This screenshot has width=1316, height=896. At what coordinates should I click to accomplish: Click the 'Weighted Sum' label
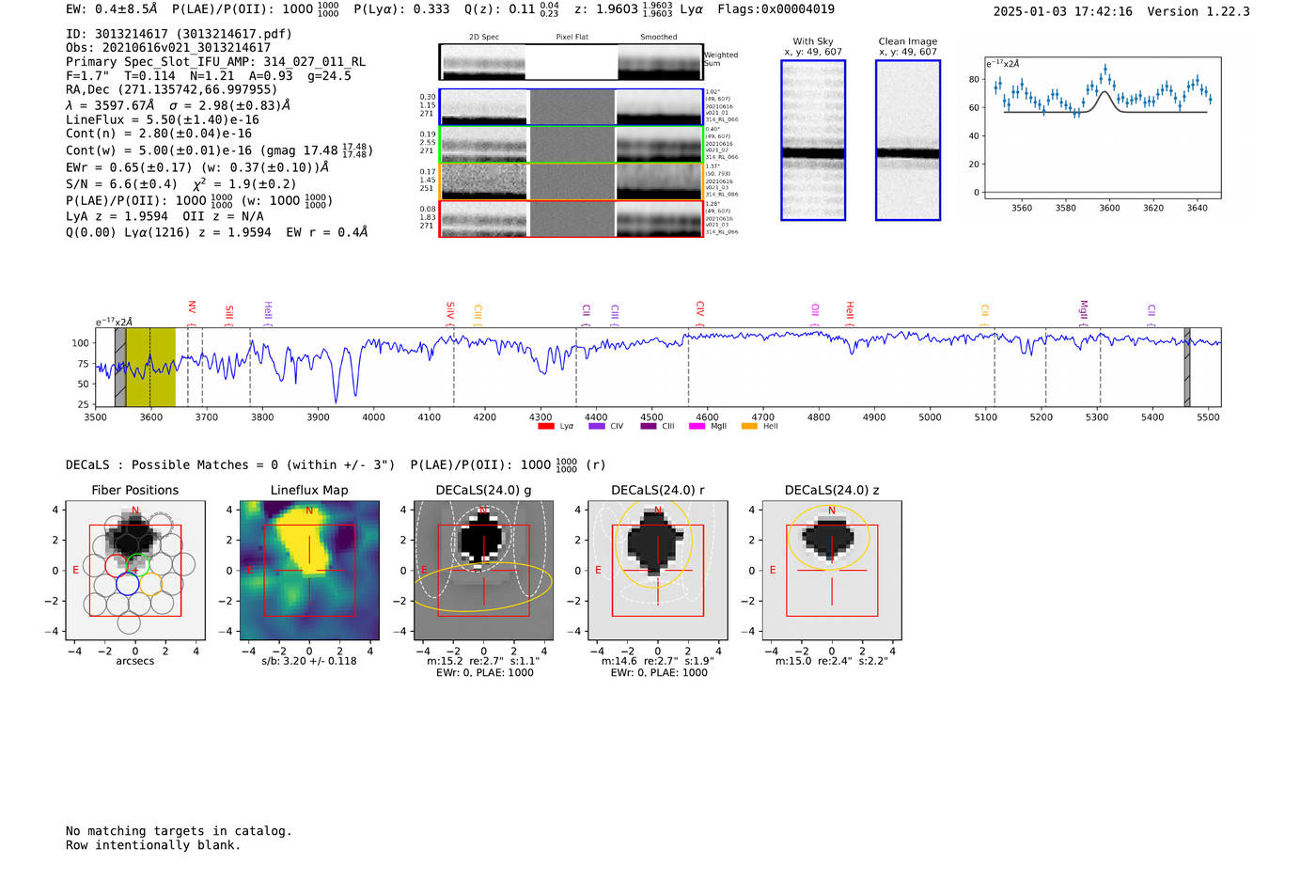[x=721, y=59]
